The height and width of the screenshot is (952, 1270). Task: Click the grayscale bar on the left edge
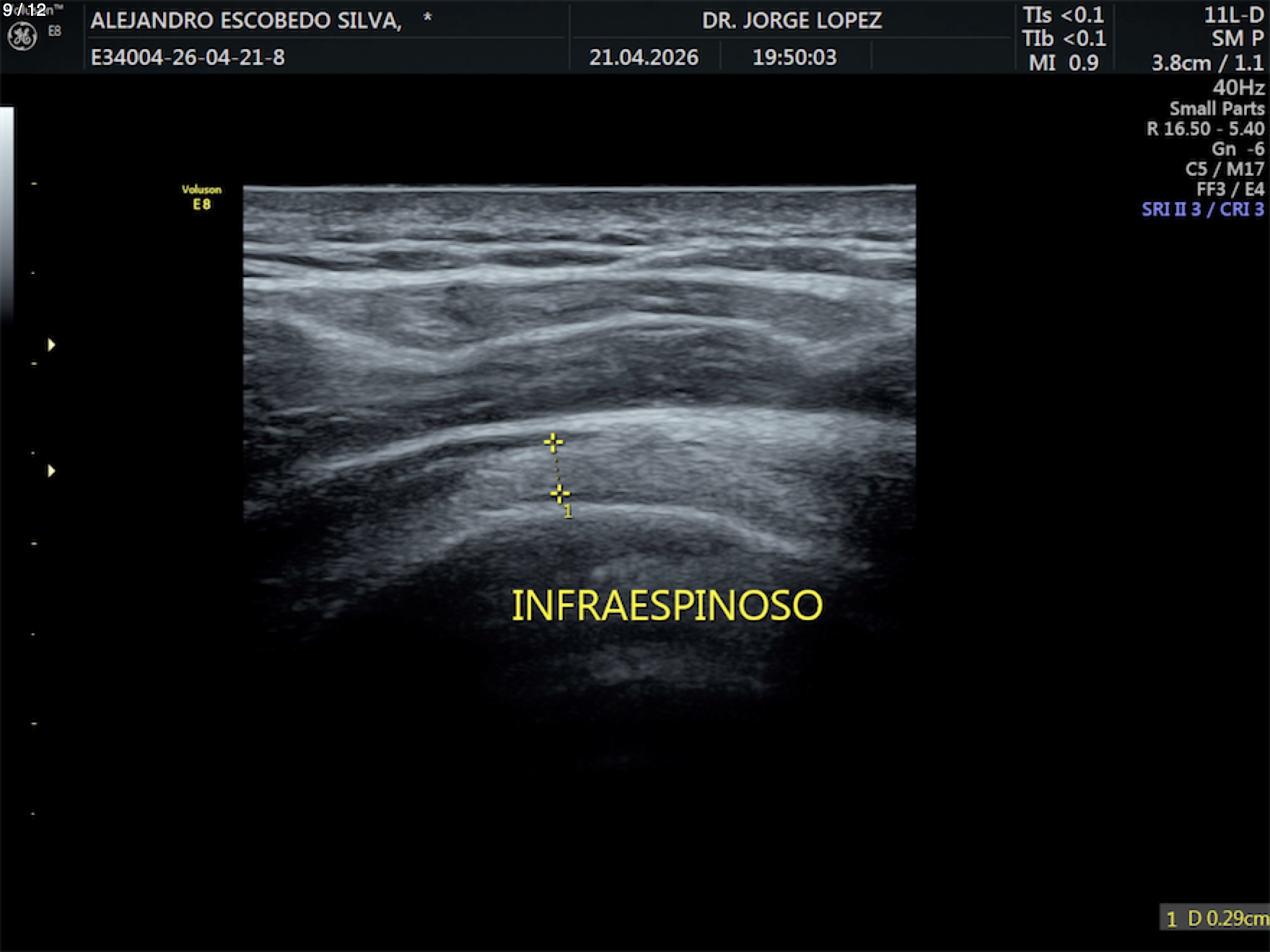6,213
